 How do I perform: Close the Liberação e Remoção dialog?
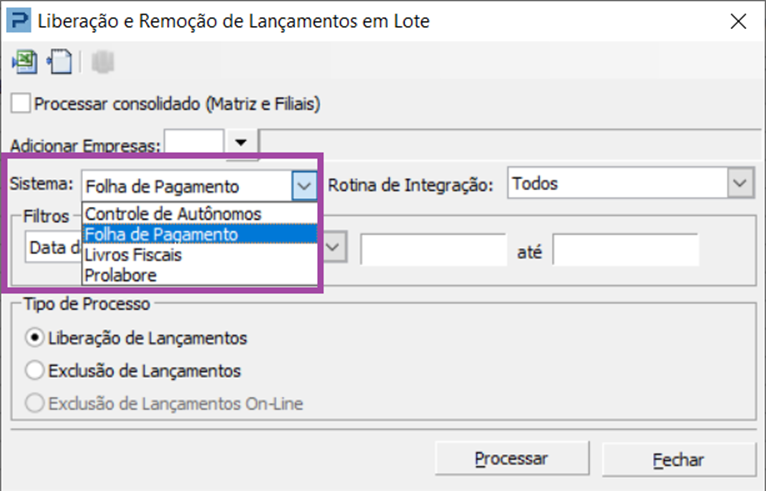738,21
